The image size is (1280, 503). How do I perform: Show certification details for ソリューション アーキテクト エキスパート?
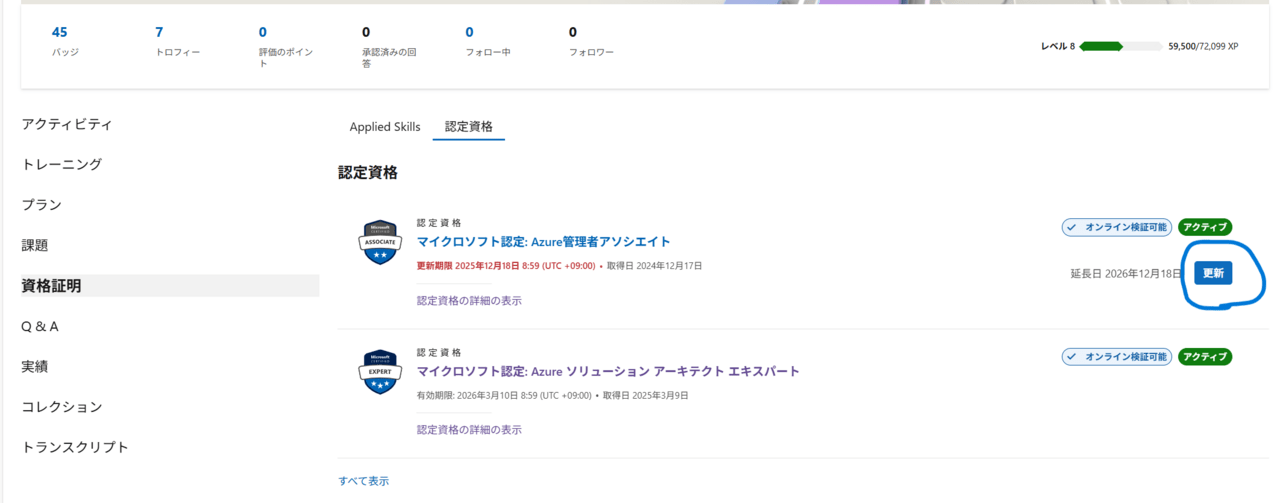[x=469, y=430]
